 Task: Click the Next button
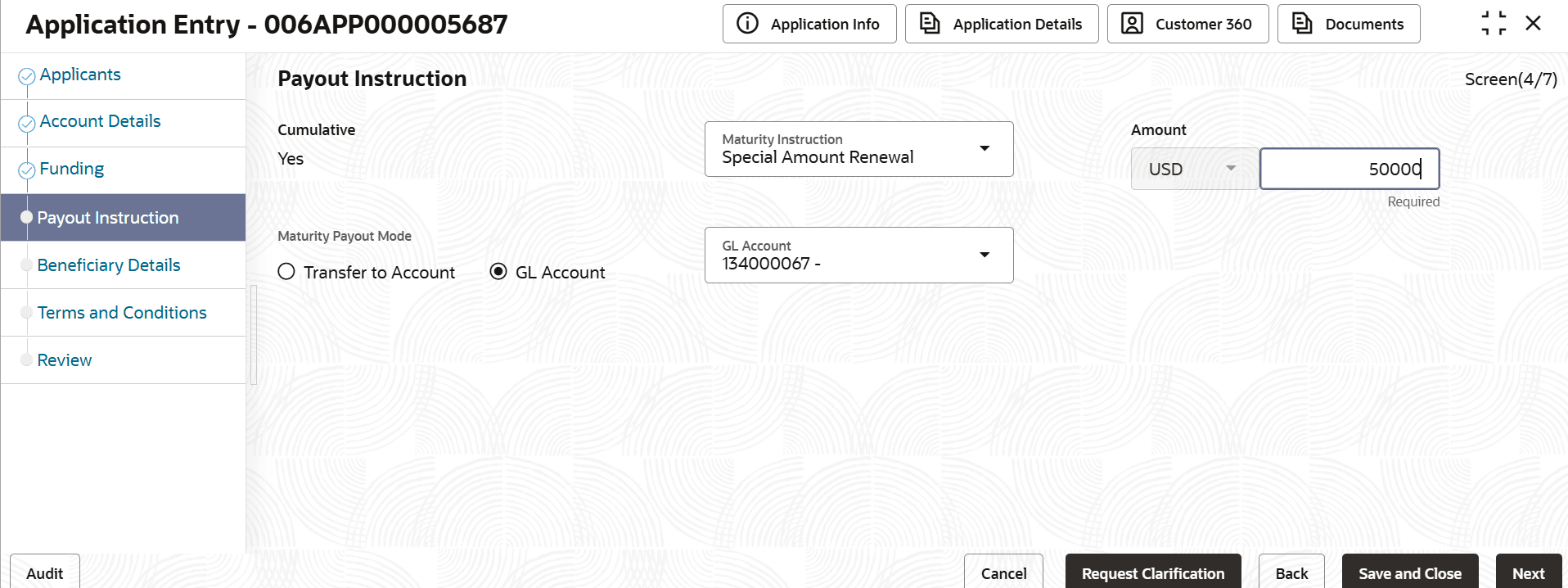1528,573
